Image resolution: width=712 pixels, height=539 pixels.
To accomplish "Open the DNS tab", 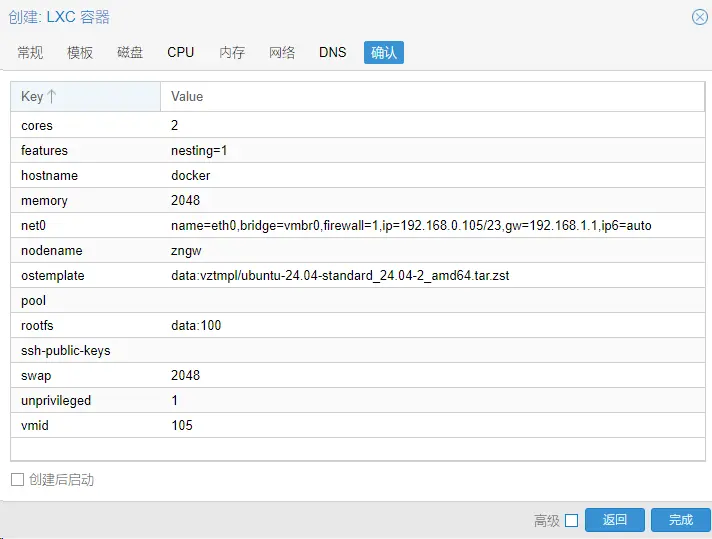I will [x=333, y=52].
